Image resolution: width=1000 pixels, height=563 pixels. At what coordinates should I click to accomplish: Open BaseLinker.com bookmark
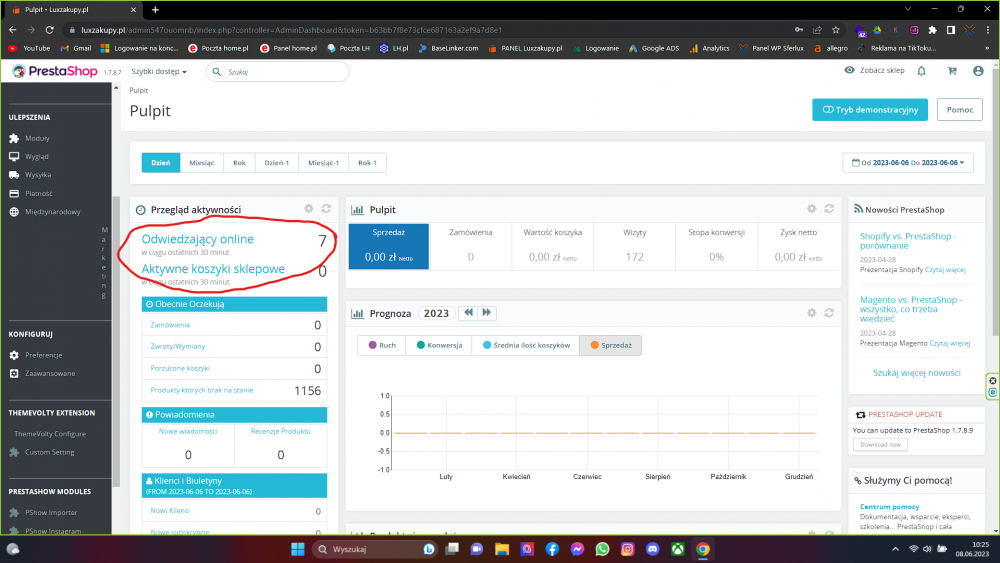pyautogui.click(x=448, y=48)
